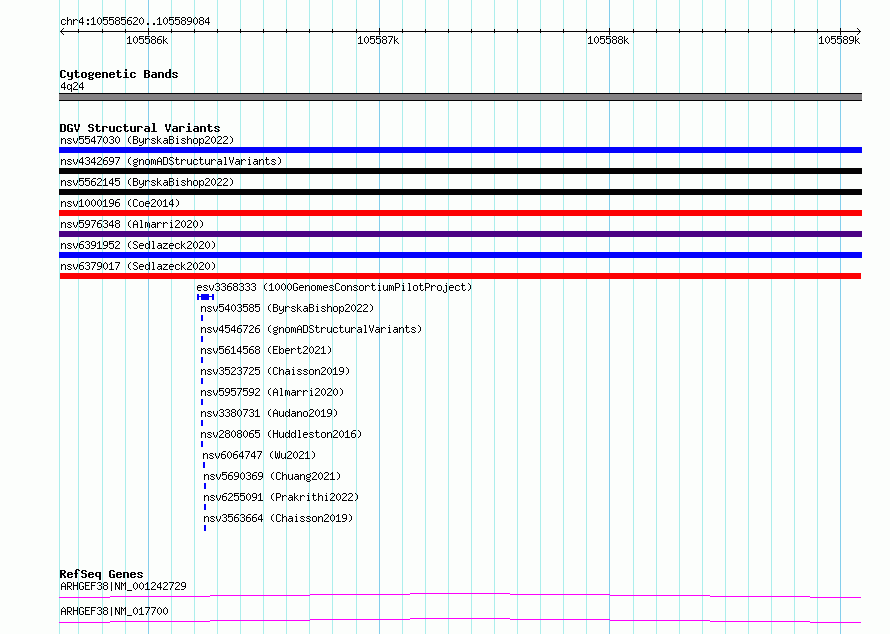Open the nsv3380731 (Audano2019) label

click(x=269, y=413)
